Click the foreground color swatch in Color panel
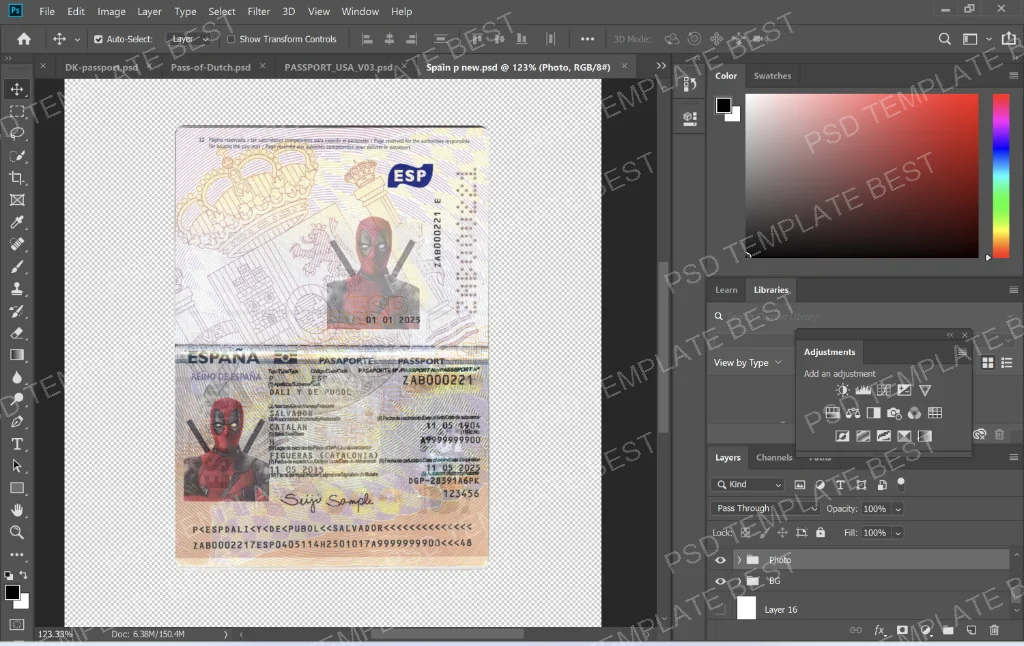 coord(723,105)
